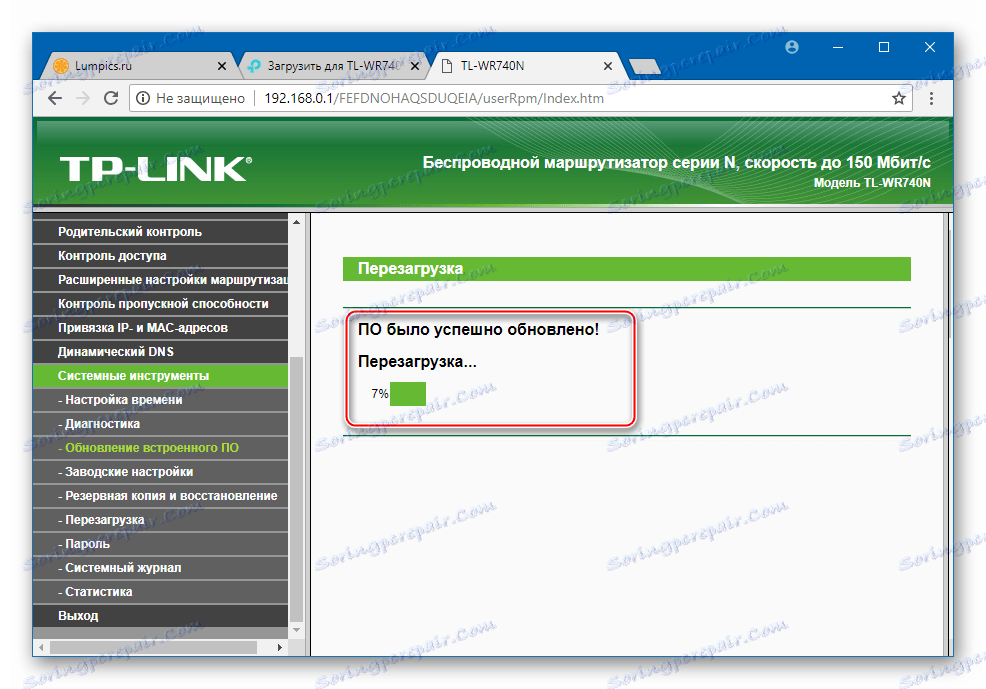Screen dimensions: 986x689
Task: Open Статистика submenu
Action: click(160, 592)
